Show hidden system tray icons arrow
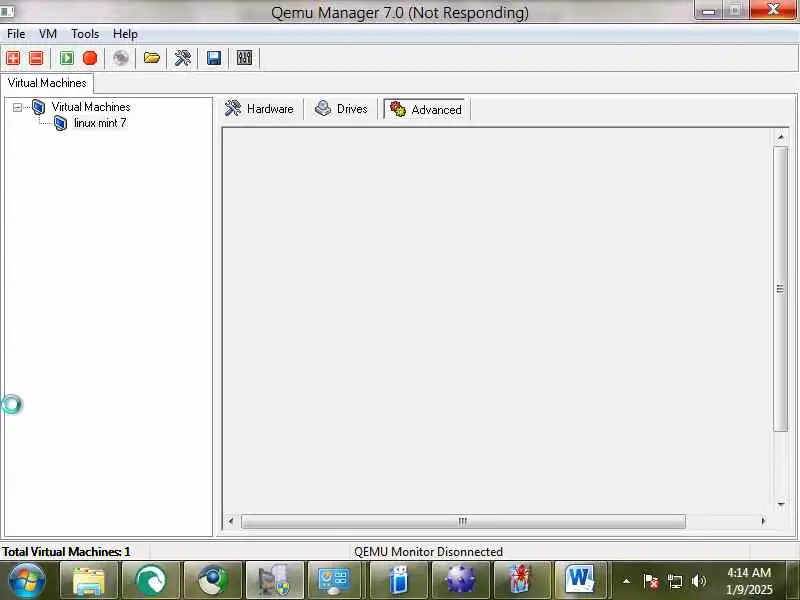Screen dimensions: 800x600 [x=627, y=581]
